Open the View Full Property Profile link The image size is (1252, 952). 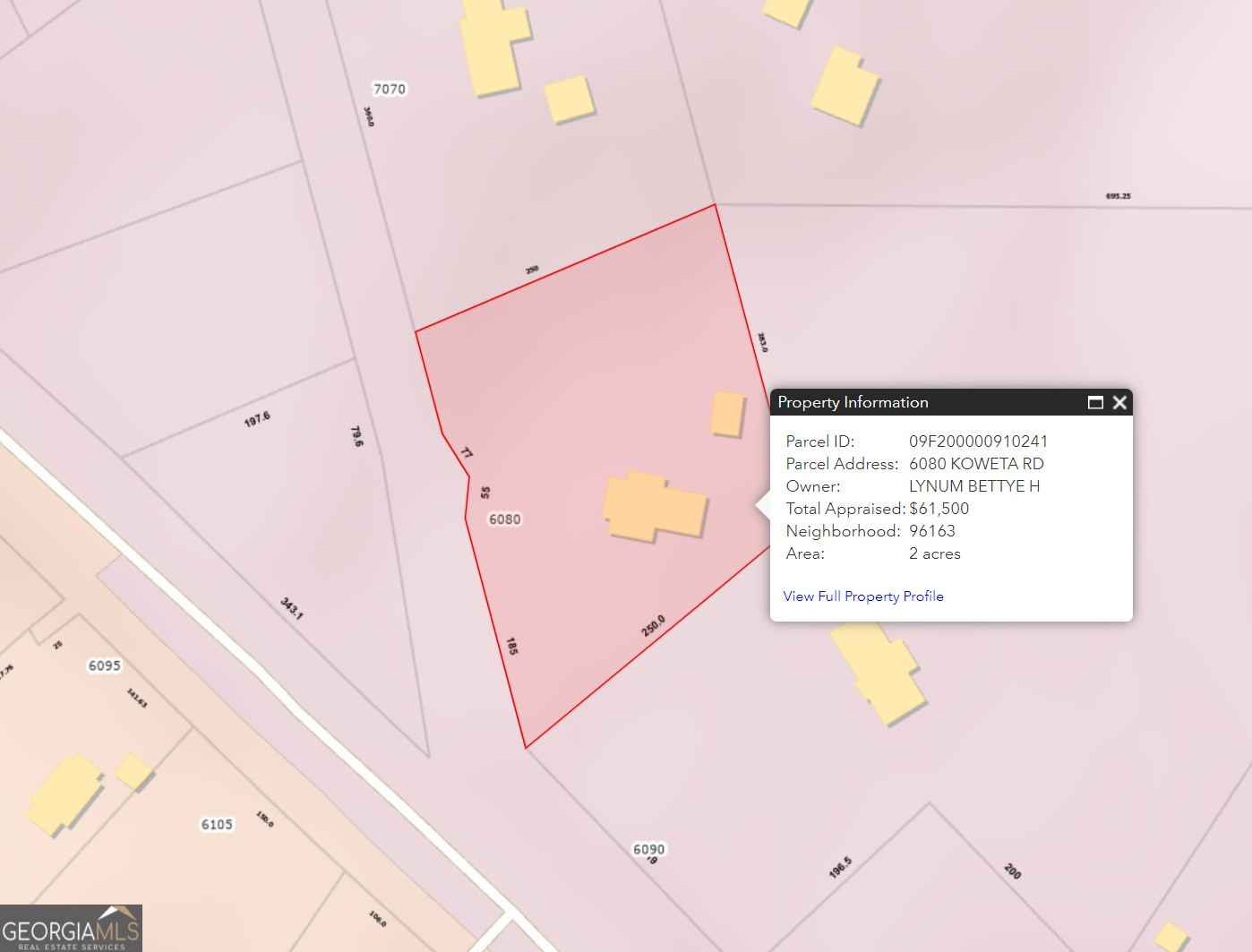[862, 596]
